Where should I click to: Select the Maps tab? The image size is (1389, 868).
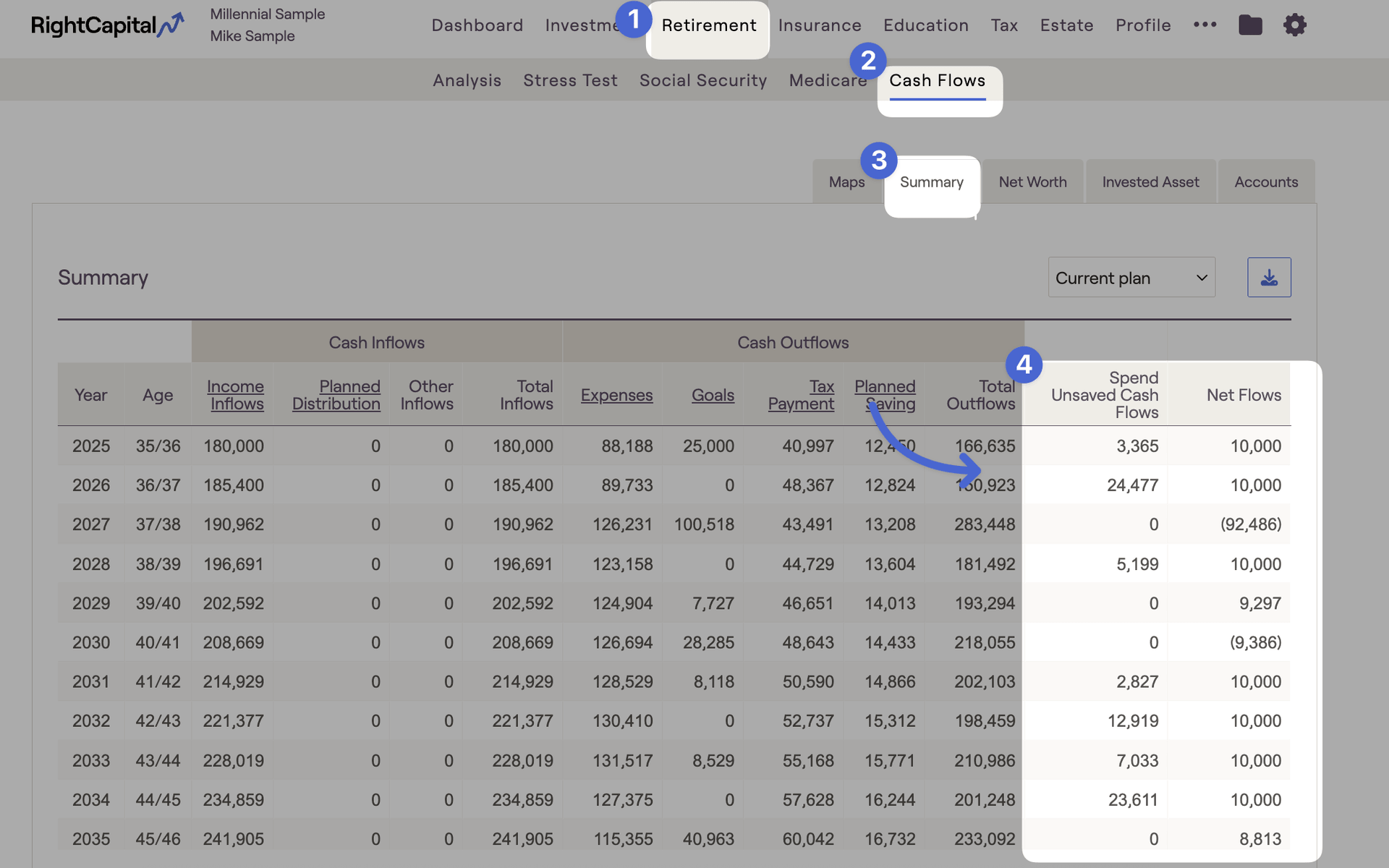pos(846,182)
